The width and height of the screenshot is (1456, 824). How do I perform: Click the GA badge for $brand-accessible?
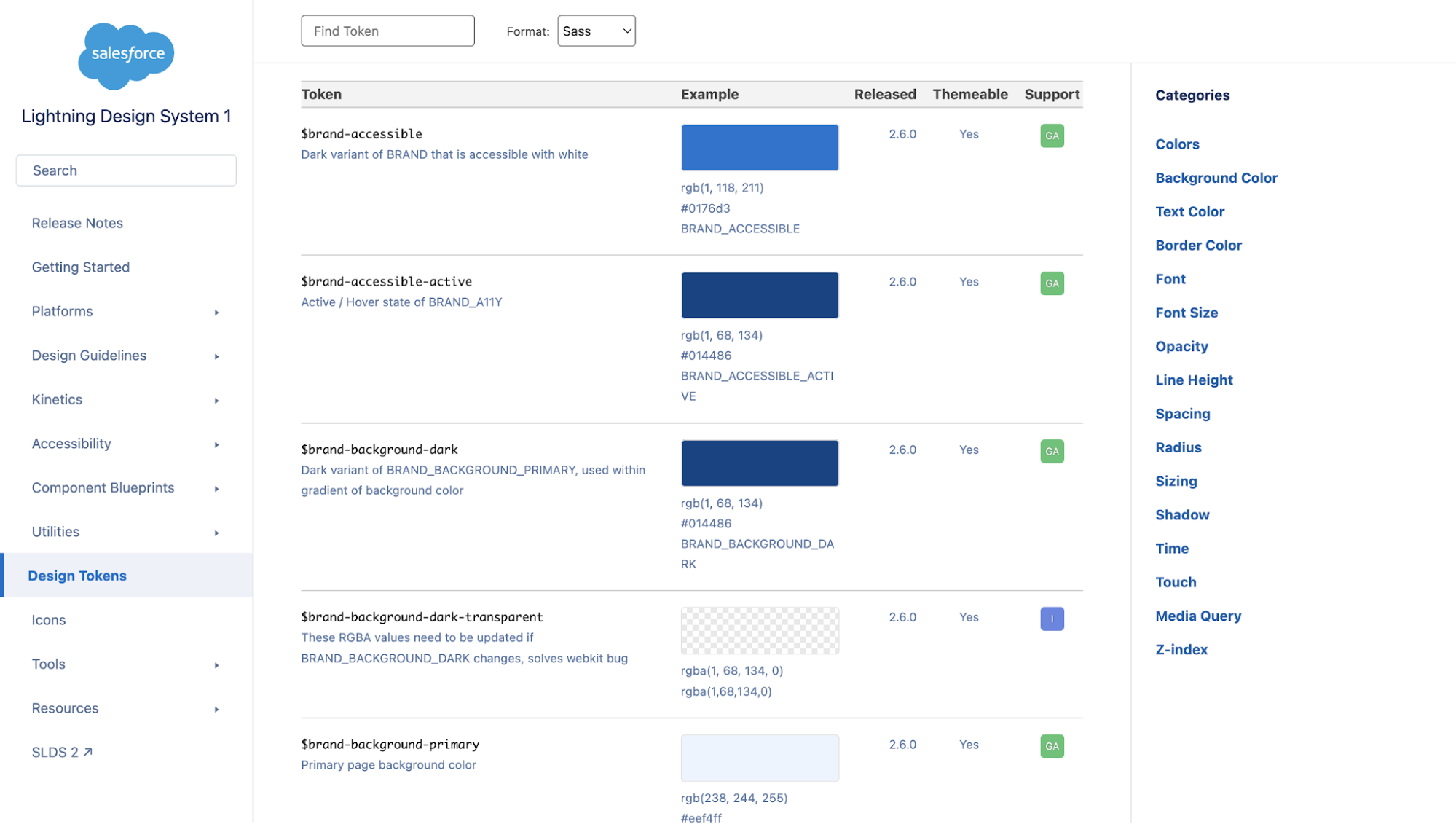click(1052, 136)
